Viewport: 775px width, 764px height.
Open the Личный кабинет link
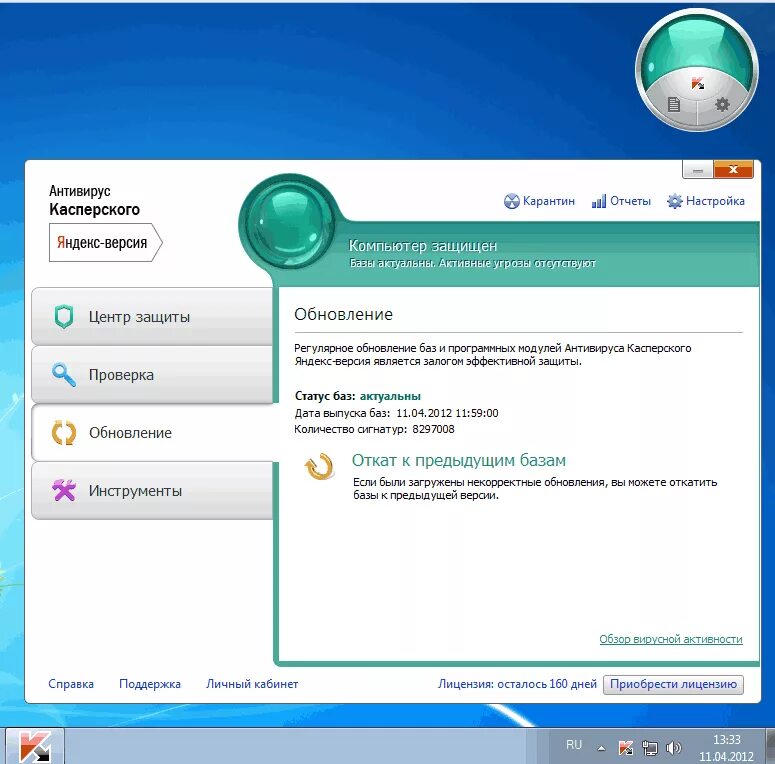252,684
